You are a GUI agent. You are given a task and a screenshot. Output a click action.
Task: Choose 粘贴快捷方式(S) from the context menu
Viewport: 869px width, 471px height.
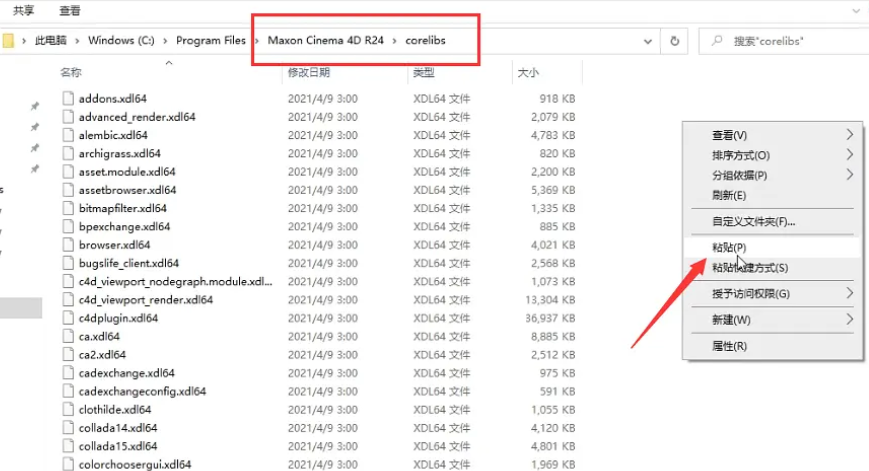pos(772,268)
